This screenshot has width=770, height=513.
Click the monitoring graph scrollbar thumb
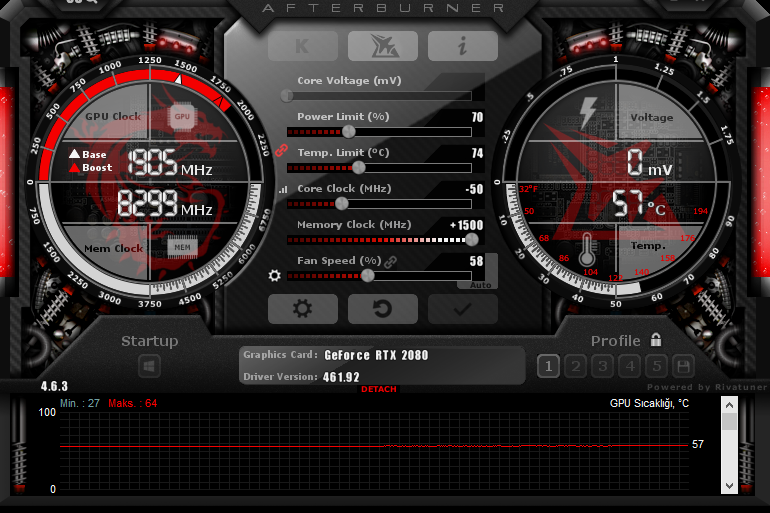click(729, 422)
